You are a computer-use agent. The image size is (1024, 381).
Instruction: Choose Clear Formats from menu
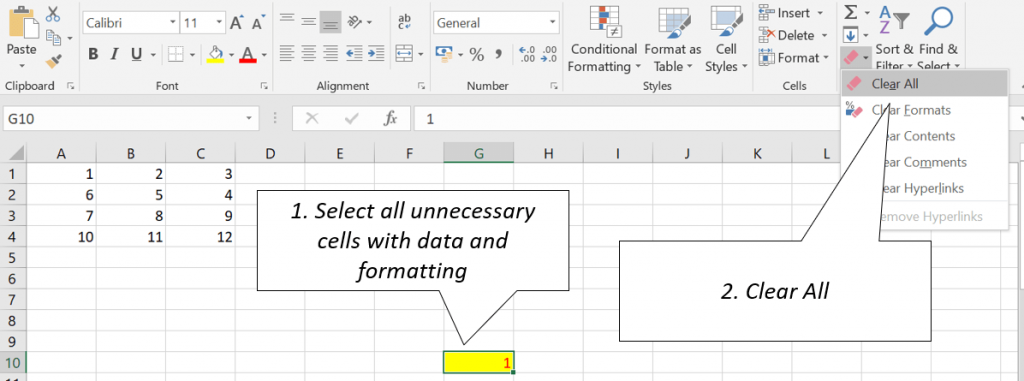point(924,110)
